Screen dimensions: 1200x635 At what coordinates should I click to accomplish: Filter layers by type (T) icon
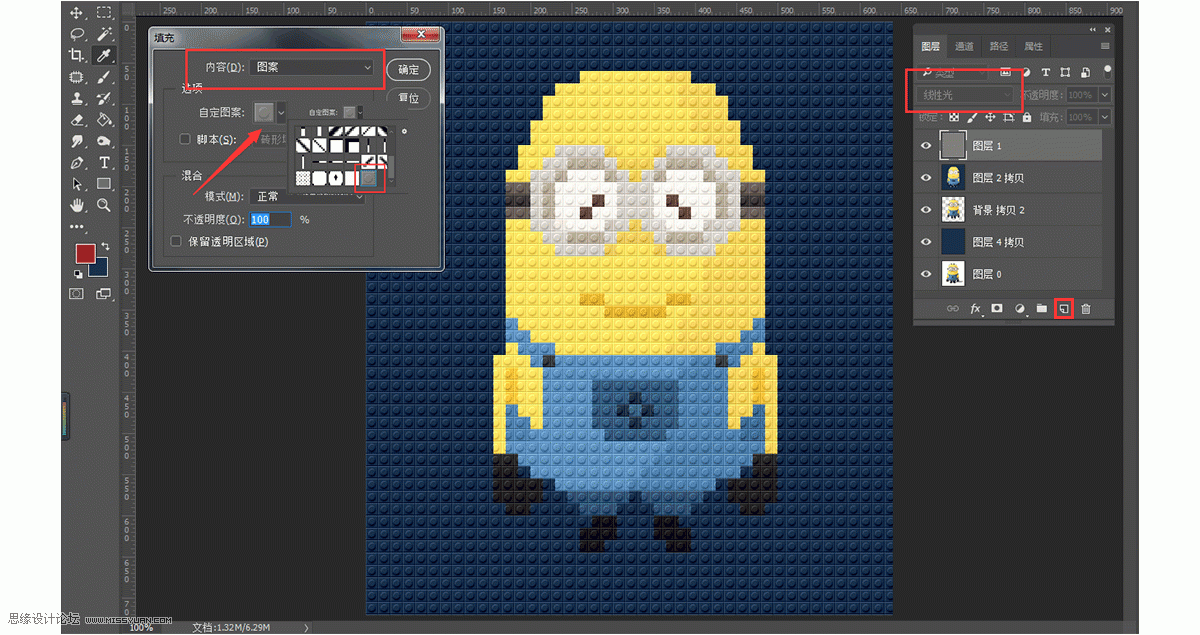(1046, 72)
